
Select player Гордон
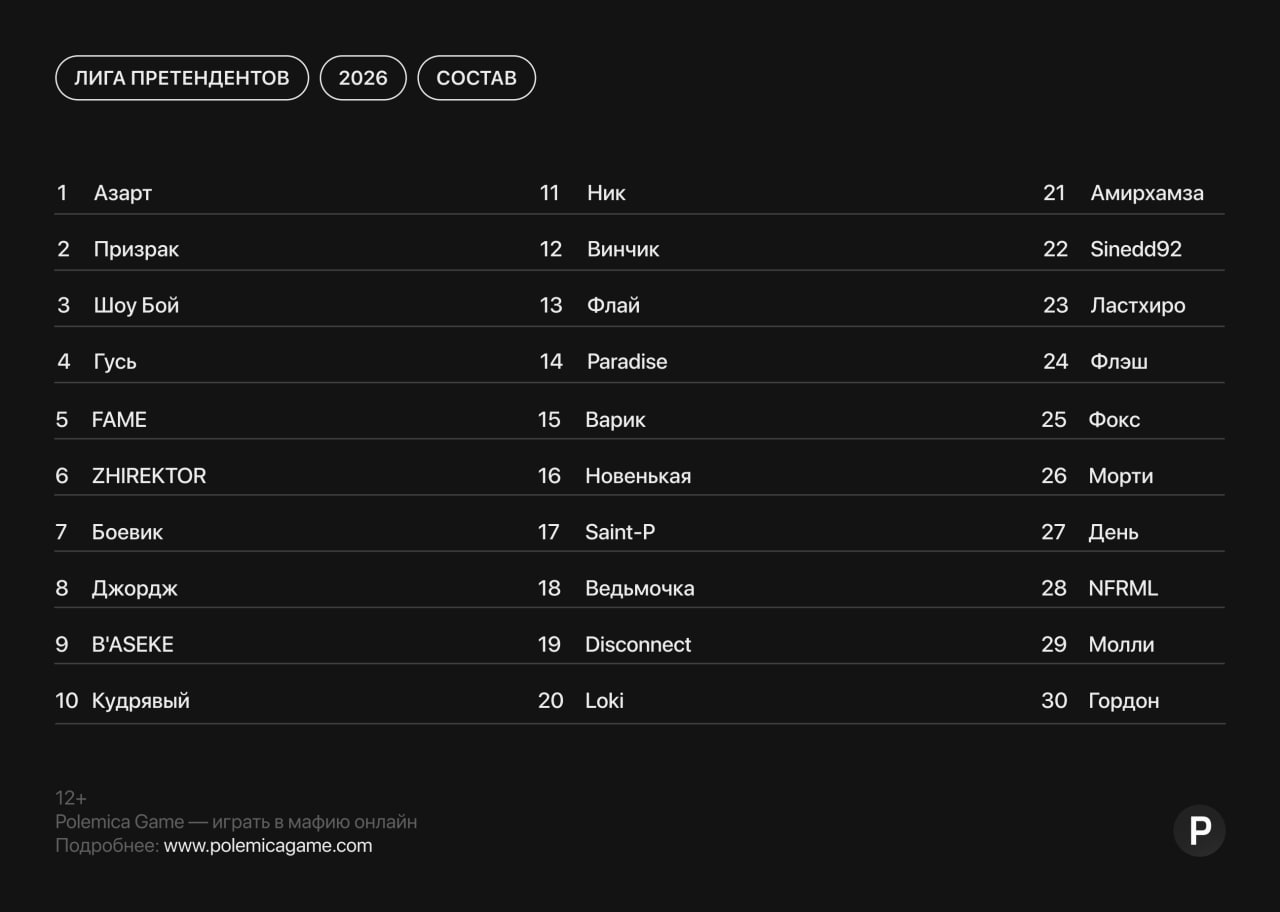[x=1124, y=701]
